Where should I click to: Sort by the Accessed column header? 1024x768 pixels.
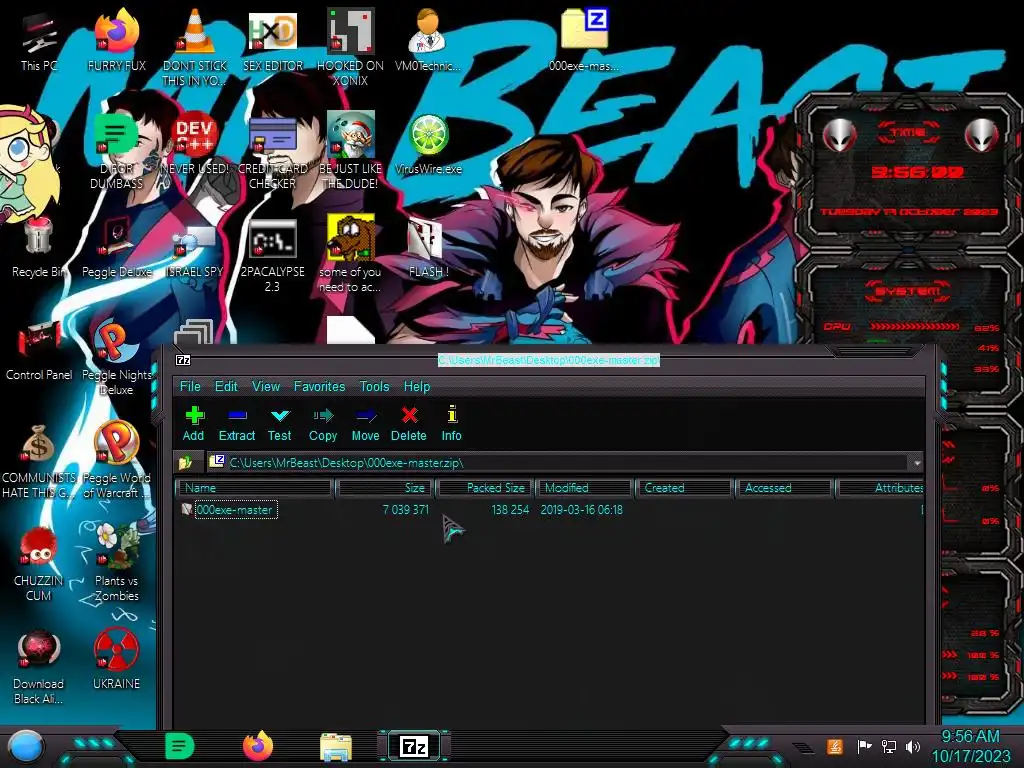coord(784,488)
